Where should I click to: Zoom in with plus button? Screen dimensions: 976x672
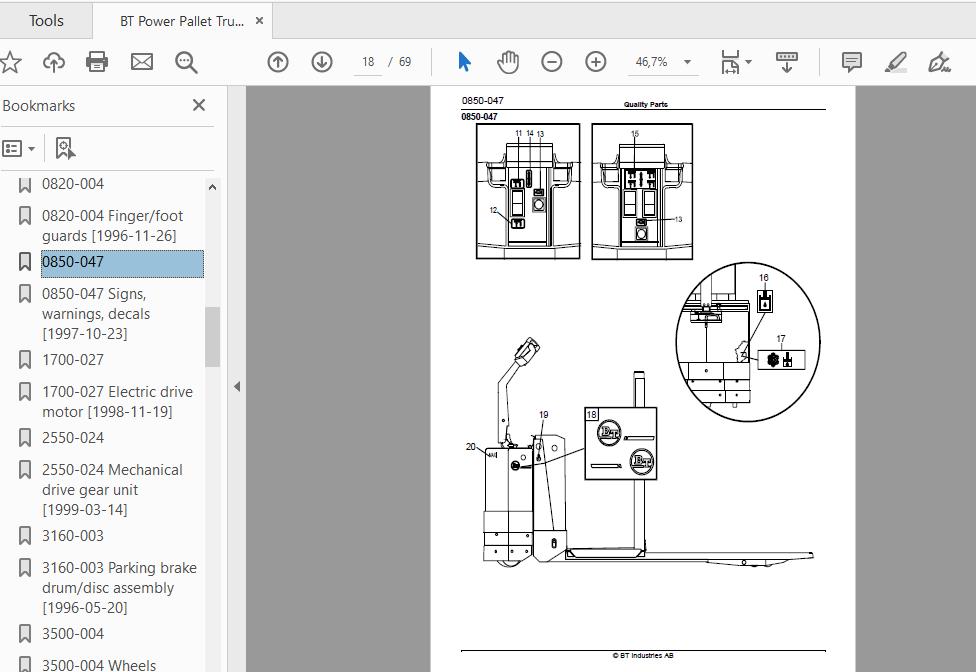tap(596, 62)
